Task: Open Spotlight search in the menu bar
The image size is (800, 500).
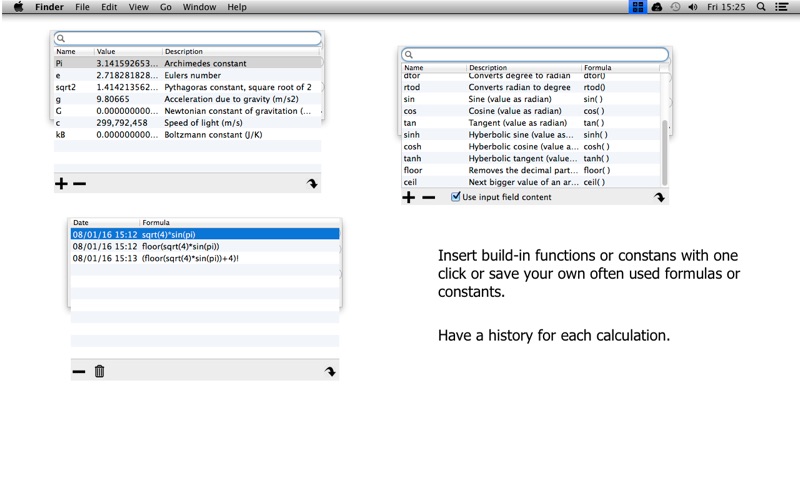Action: pos(761,7)
